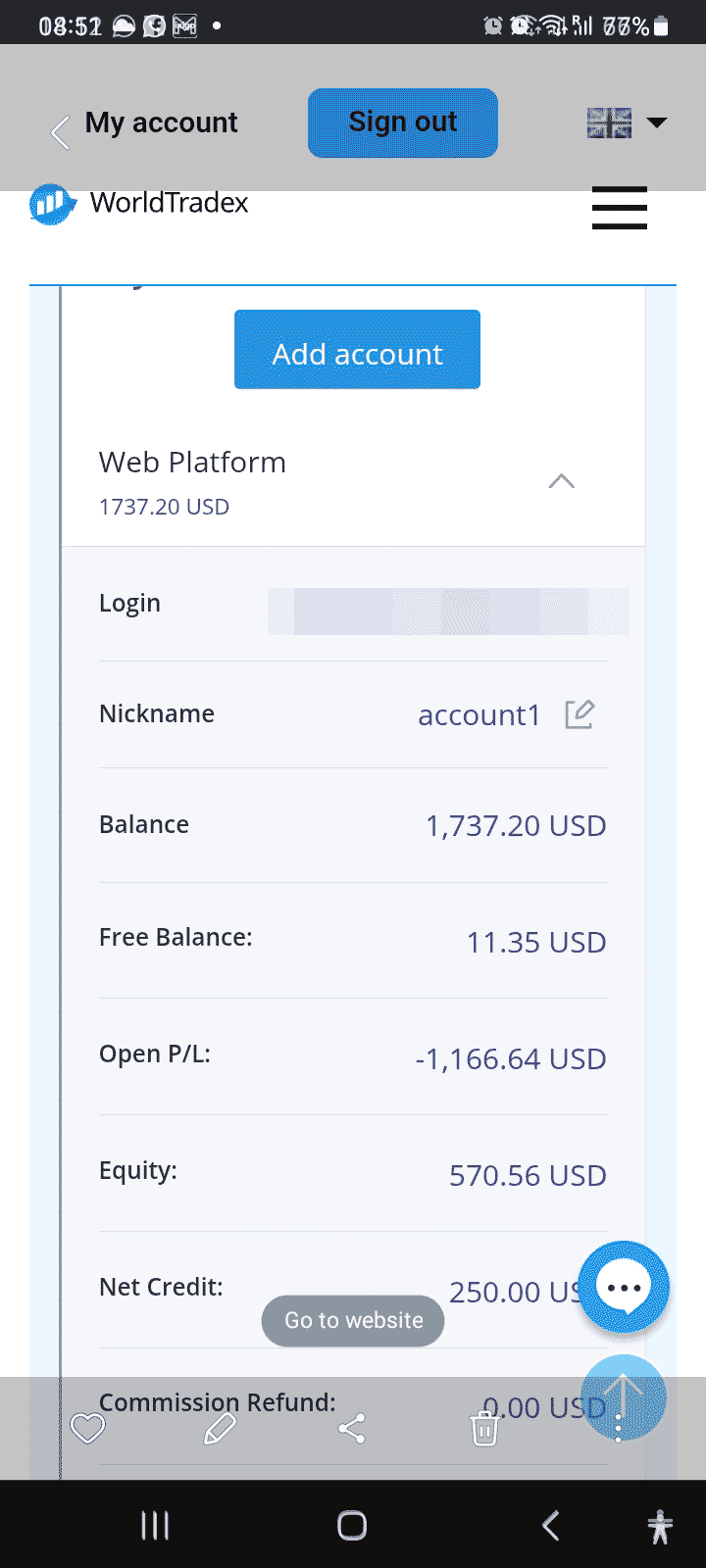Tap the accessibility figure icon

660,1526
